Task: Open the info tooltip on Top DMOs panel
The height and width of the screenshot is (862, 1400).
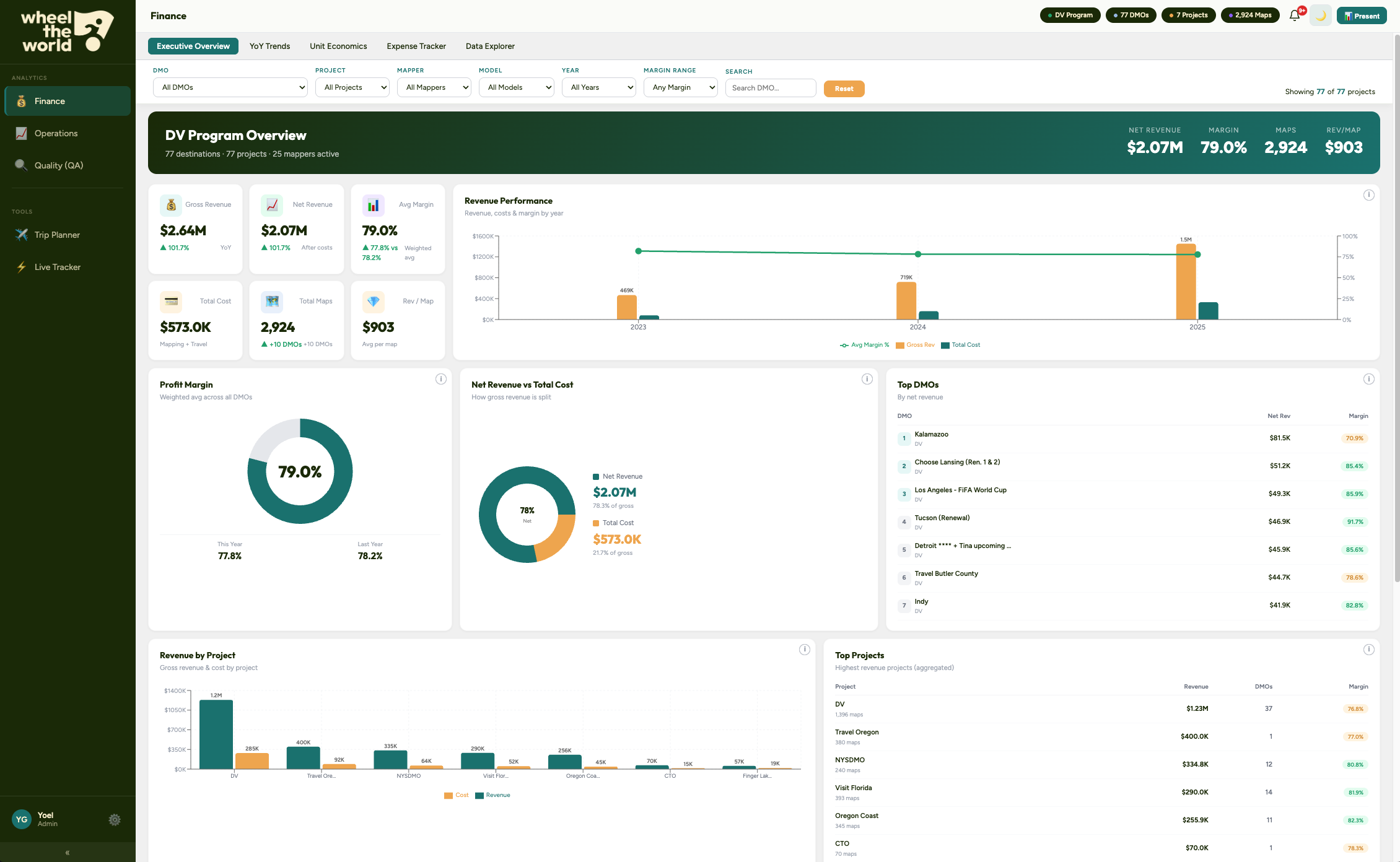Action: coord(1369,378)
